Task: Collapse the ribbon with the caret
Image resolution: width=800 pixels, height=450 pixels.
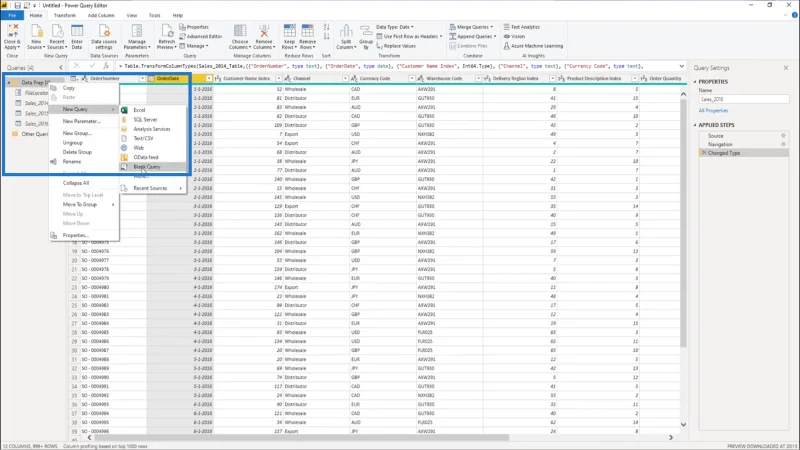Action: (786, 15)
